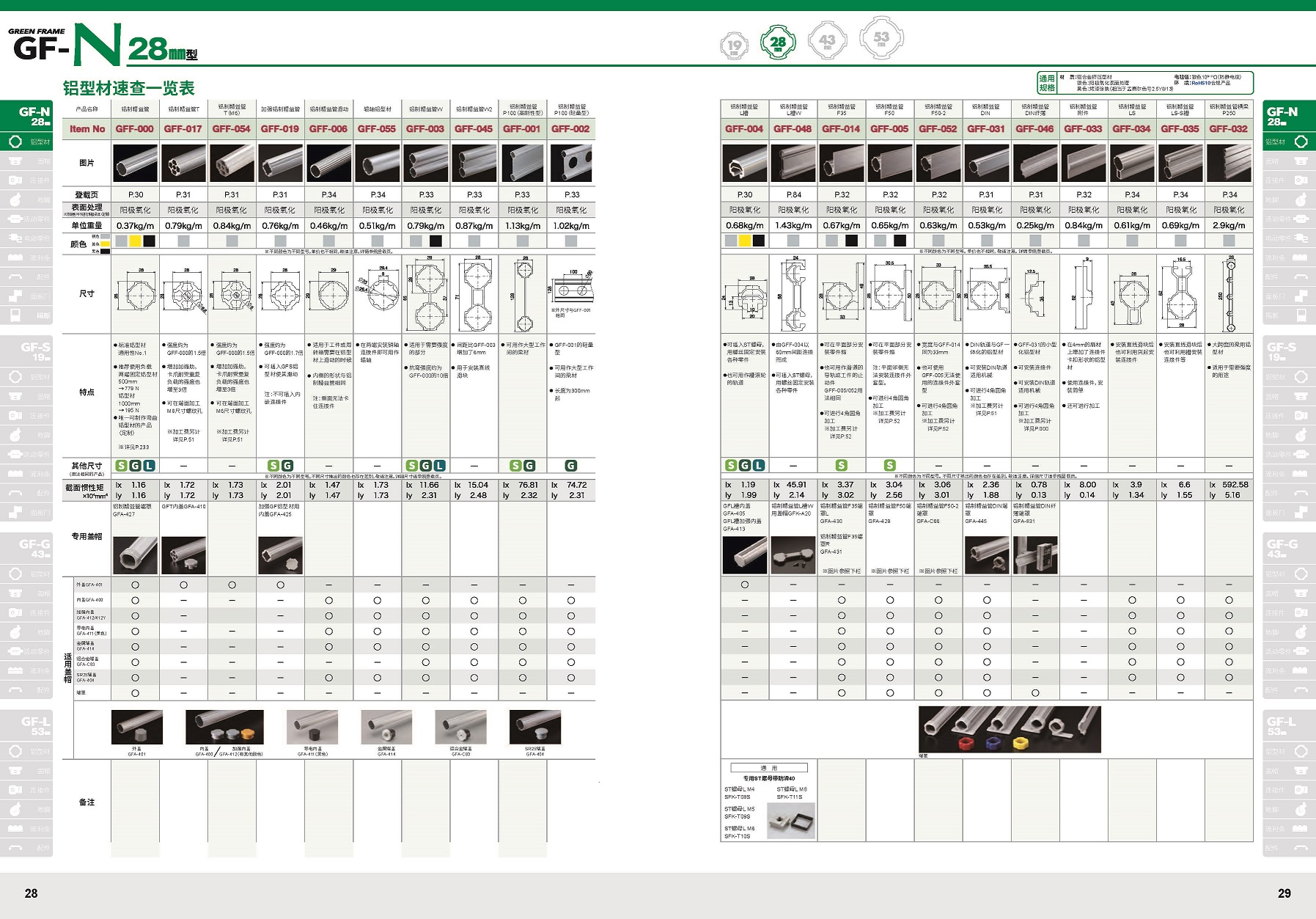Click the GFF-001 dimension drawing

coord(523,293)
